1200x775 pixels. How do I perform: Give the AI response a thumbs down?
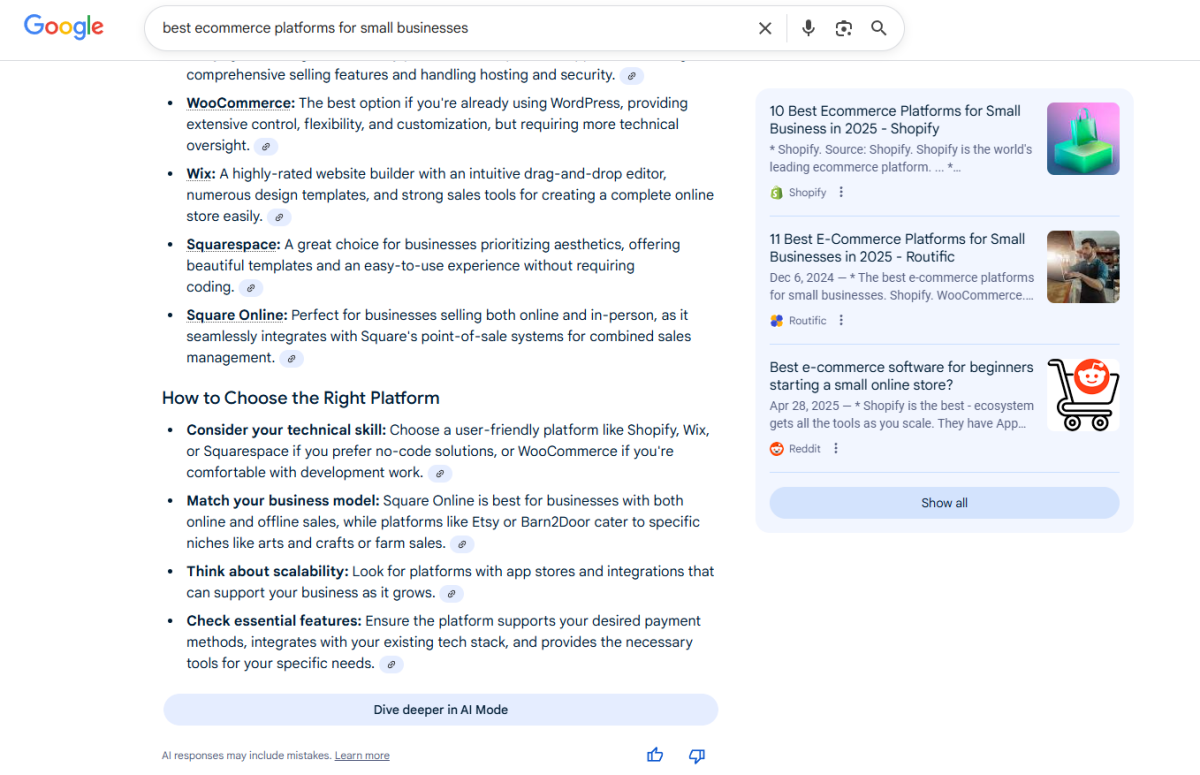(697, 755)
